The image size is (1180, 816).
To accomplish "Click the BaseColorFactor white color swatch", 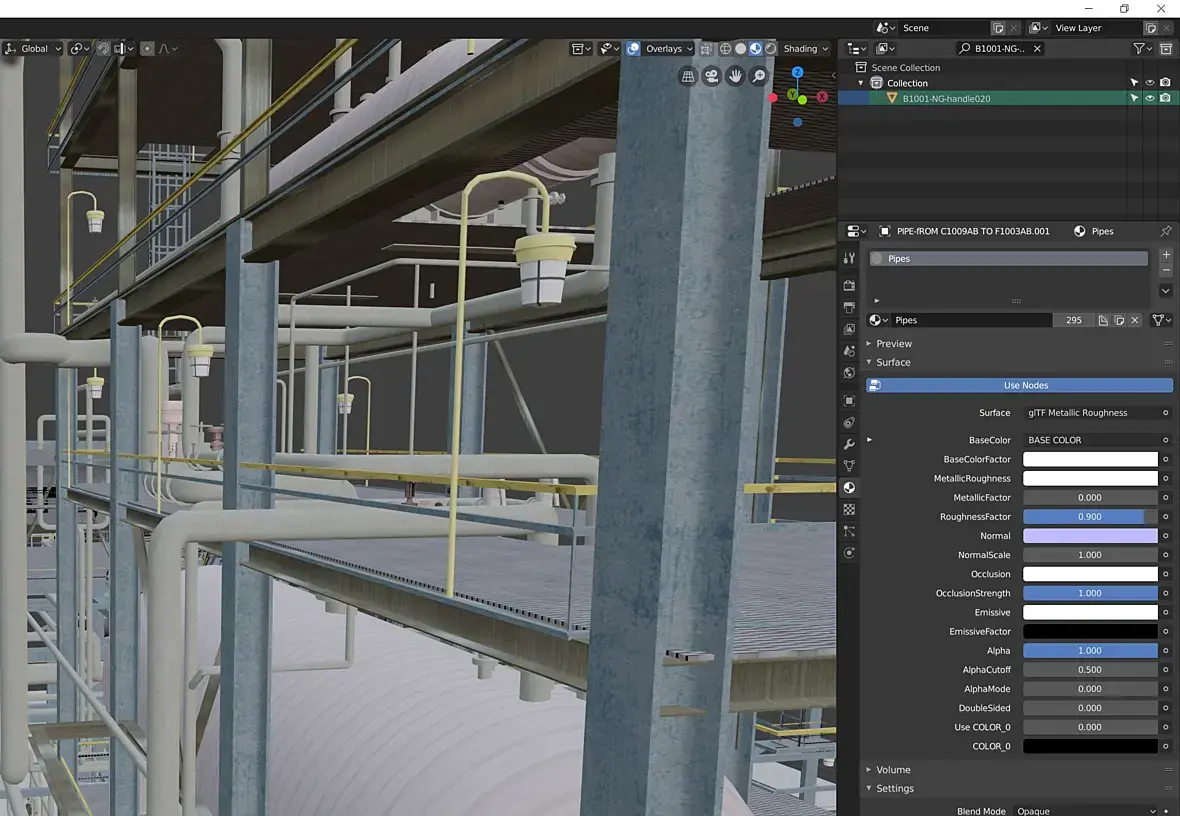I will 1089,460.
